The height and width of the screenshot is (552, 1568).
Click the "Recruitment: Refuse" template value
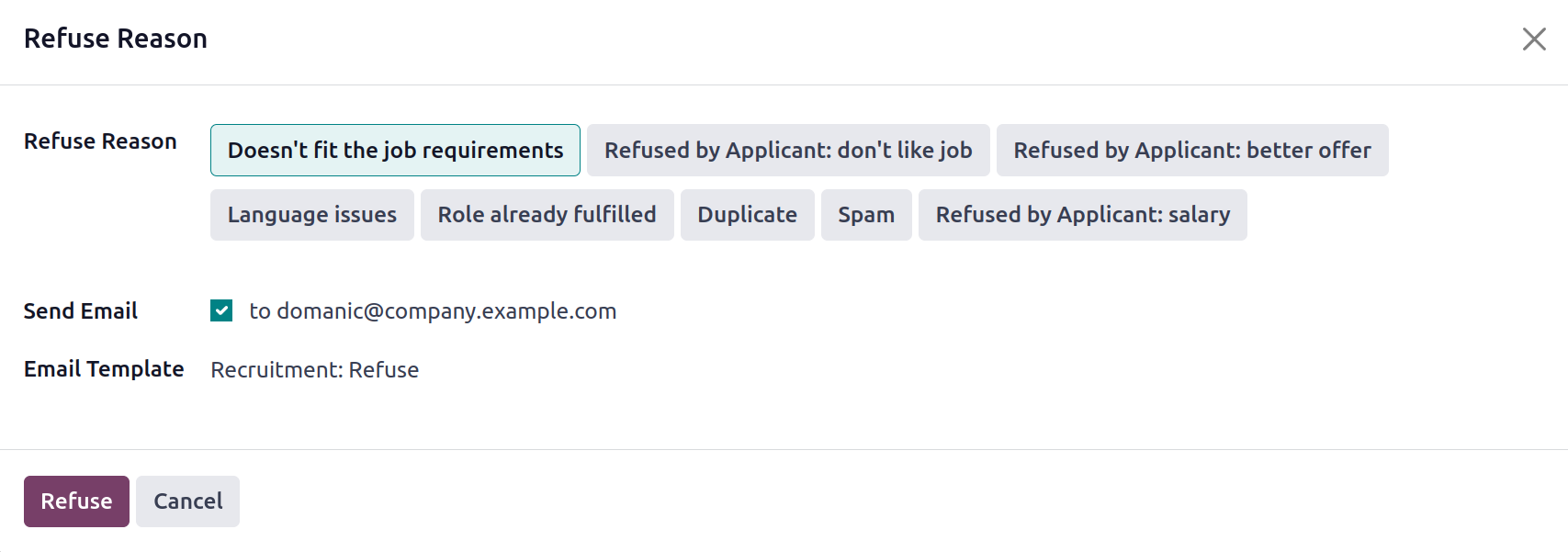(x=315, y=369)
